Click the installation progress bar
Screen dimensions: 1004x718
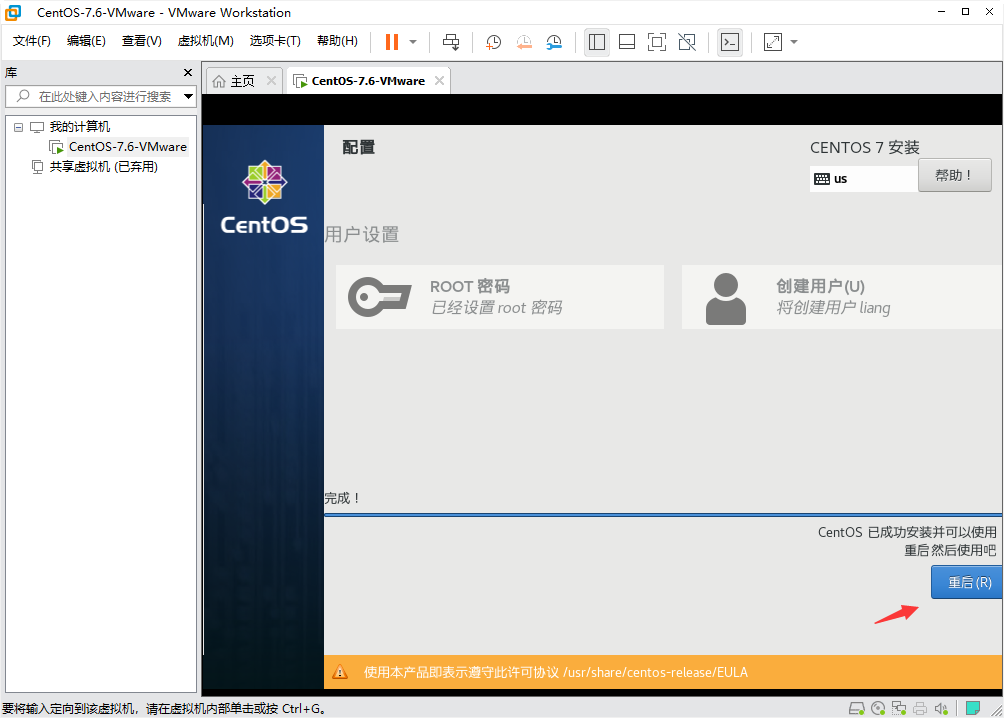663,514
